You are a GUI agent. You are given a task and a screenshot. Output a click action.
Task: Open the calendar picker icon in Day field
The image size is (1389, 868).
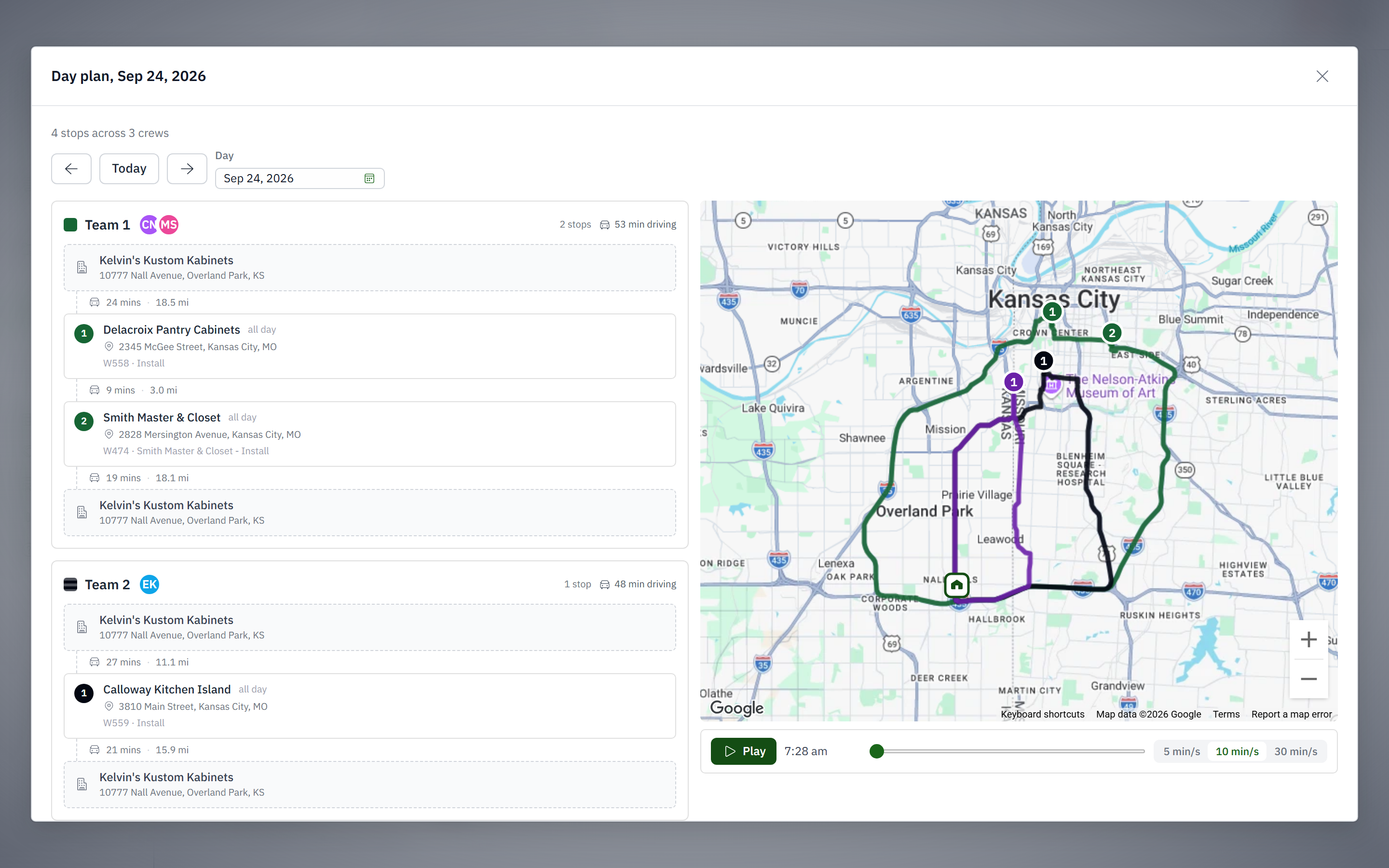(x=369, y=178)
